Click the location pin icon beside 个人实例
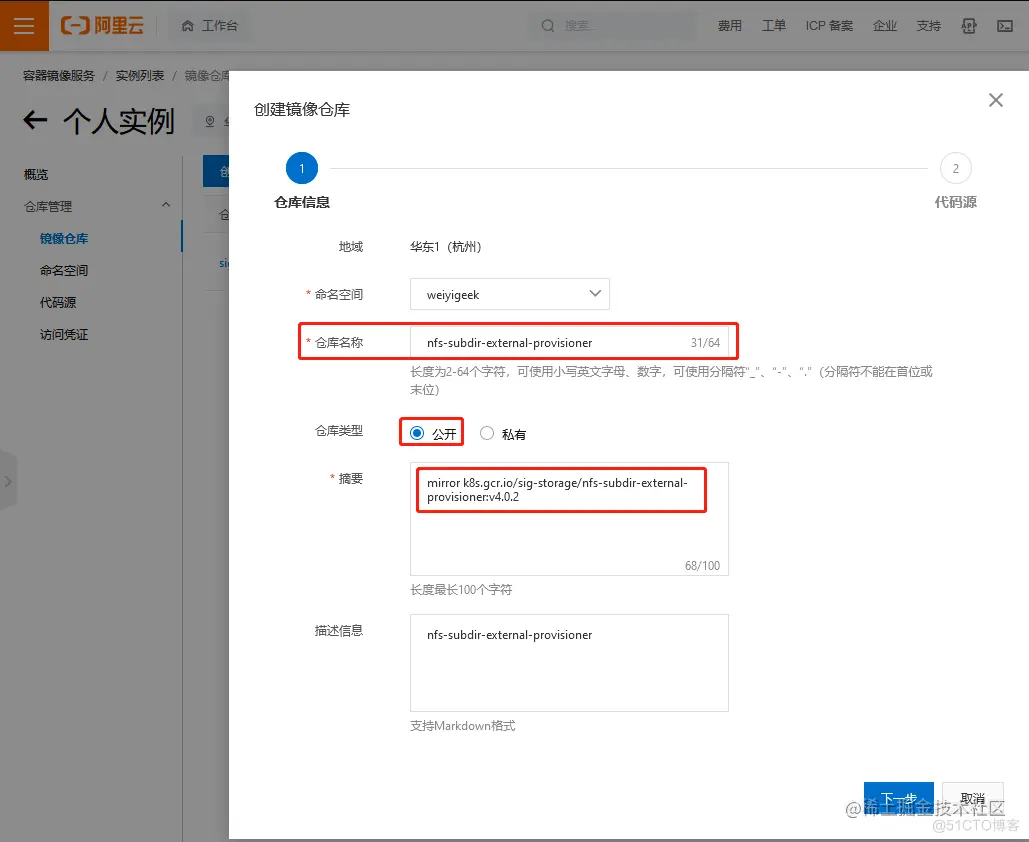Viewport: 1029px width, 842px height. click(210, 121)
